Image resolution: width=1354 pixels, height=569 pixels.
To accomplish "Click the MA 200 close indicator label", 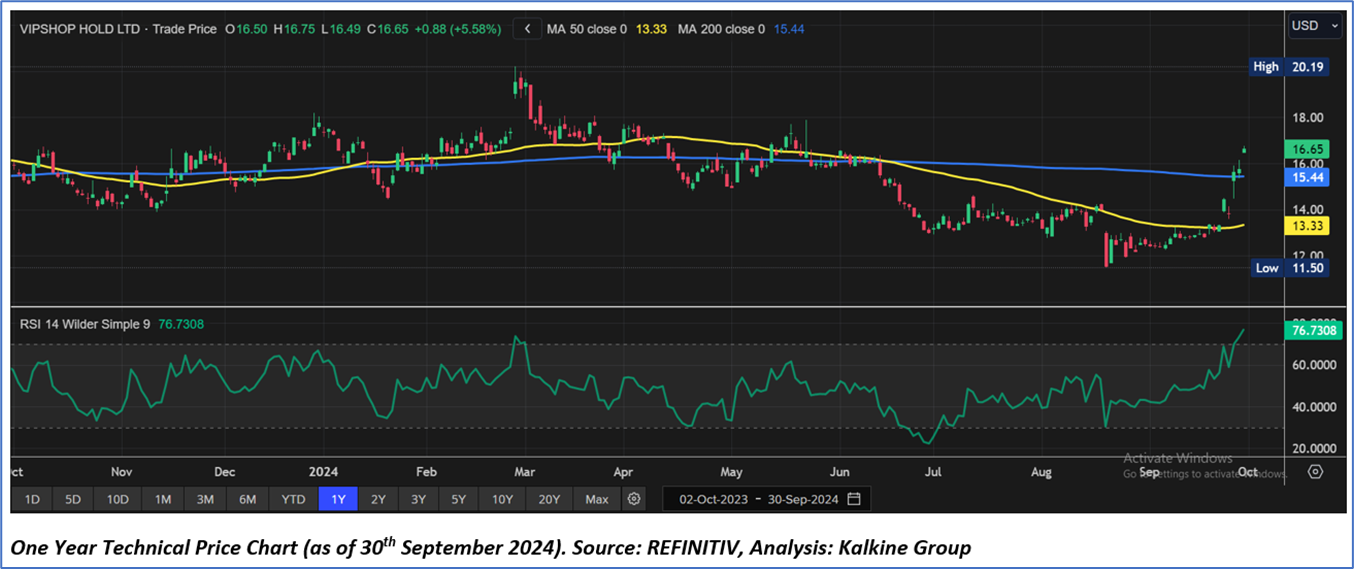I will coord(722,29).
